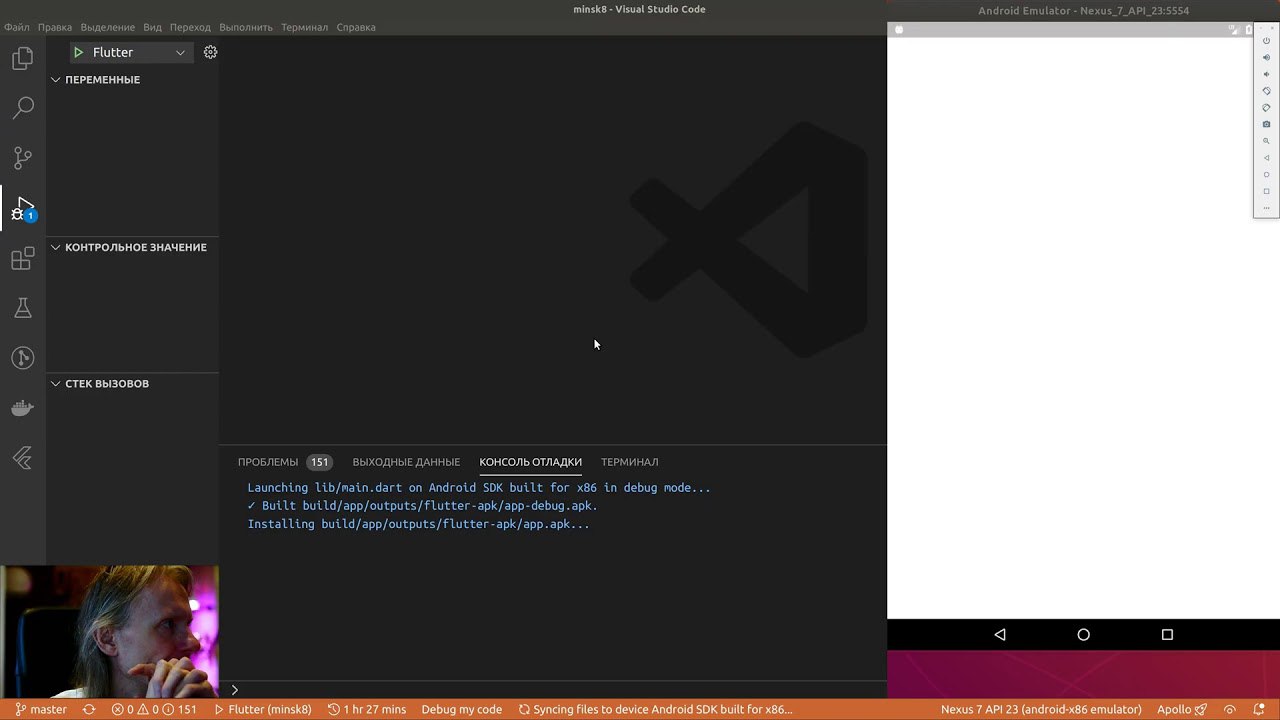Image resolution: width=1280 pixels, height=720 pixels.
Task: Click the synchronize changes icon in status bar
Action: click(x=89, y=709)
